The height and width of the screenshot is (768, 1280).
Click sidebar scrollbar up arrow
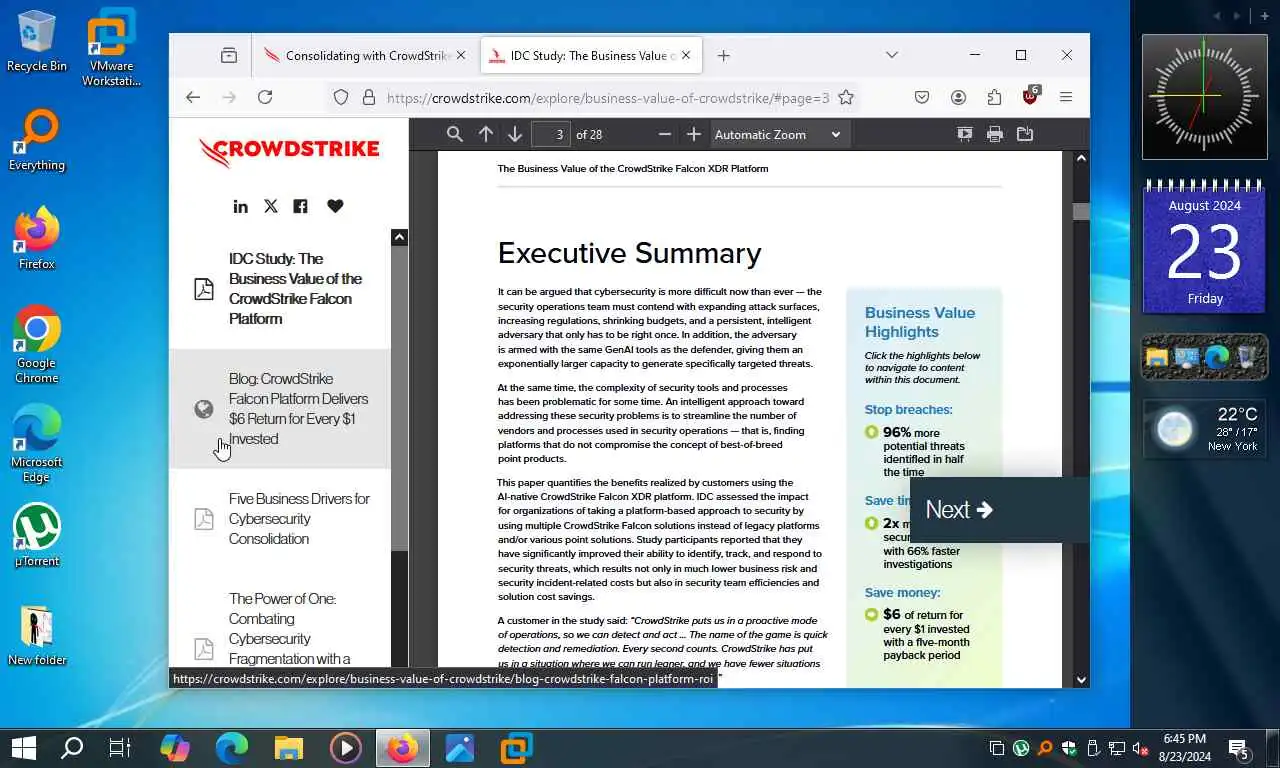click(x=399, y=237)
